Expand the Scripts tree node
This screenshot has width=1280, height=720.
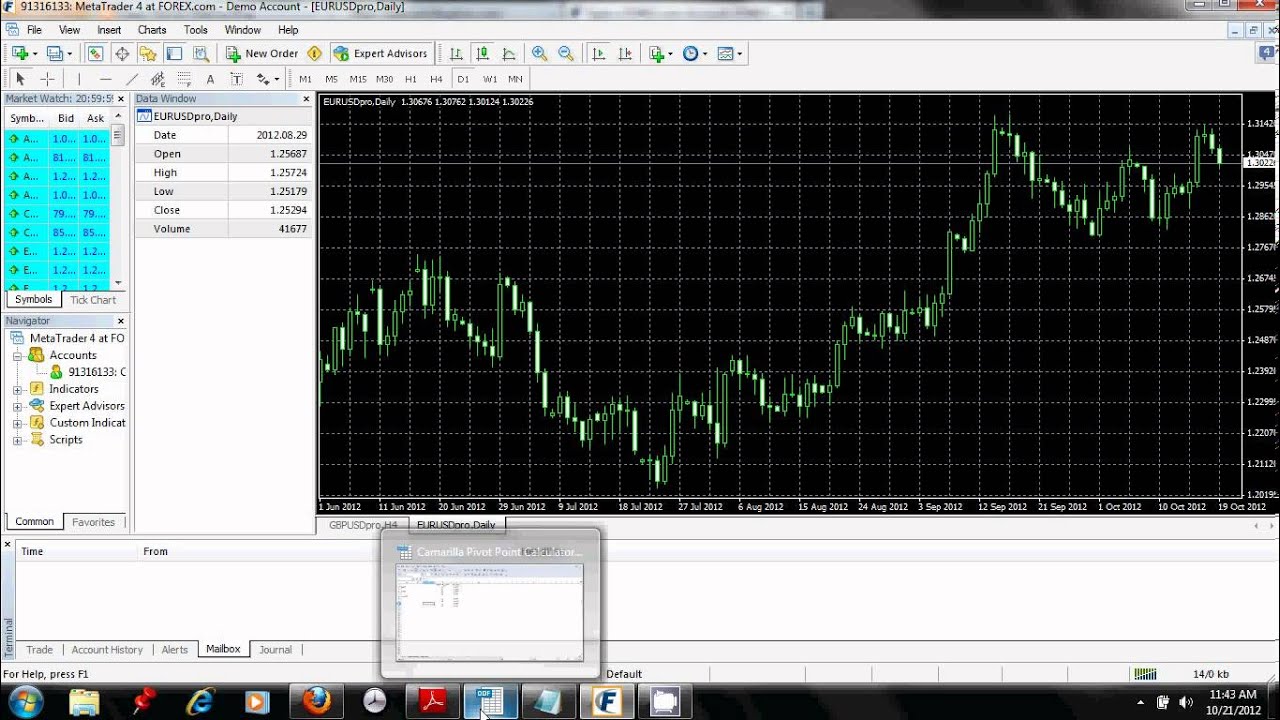pyautogui.click(x=17, y=441)
